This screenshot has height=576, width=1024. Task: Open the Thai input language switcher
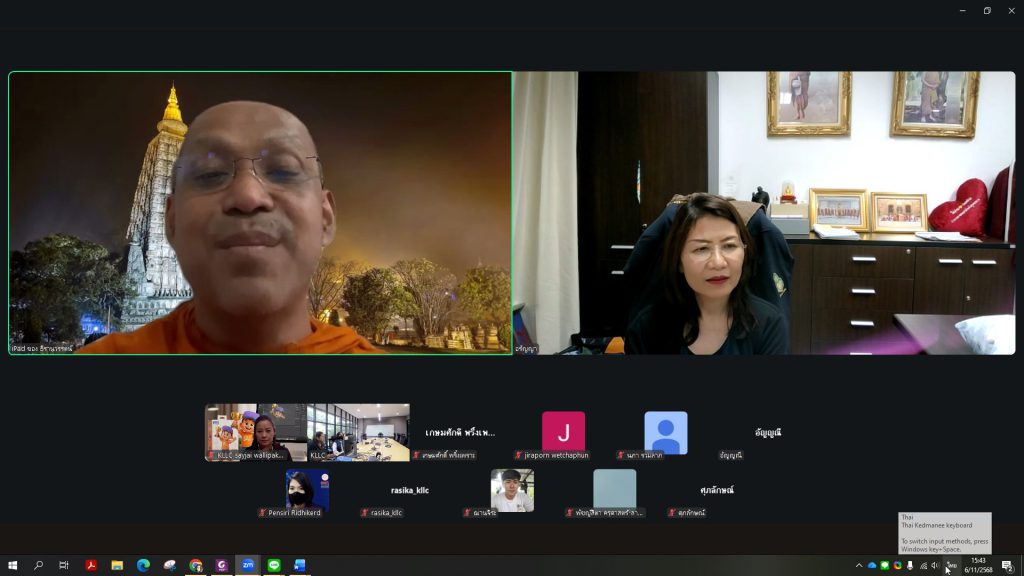click(951, 565)
